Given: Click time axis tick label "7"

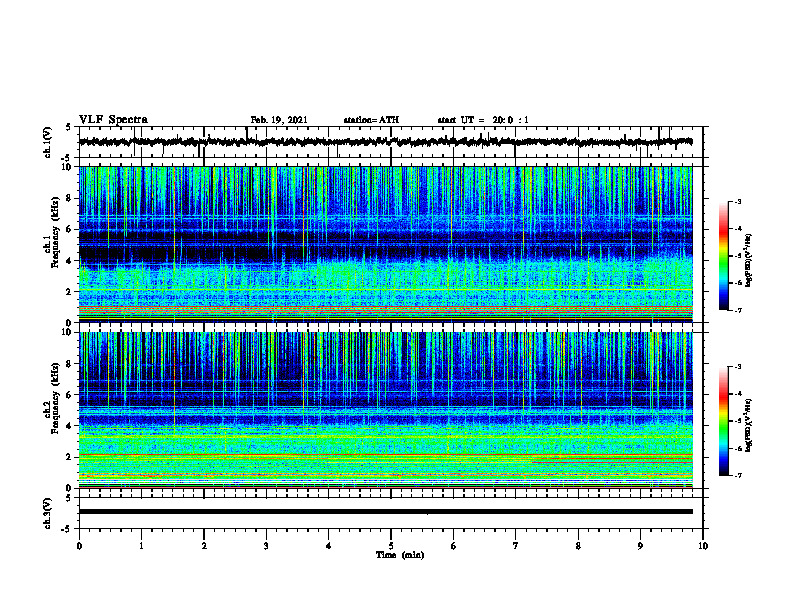Looking at the screenshot, I should coord(516,546).
